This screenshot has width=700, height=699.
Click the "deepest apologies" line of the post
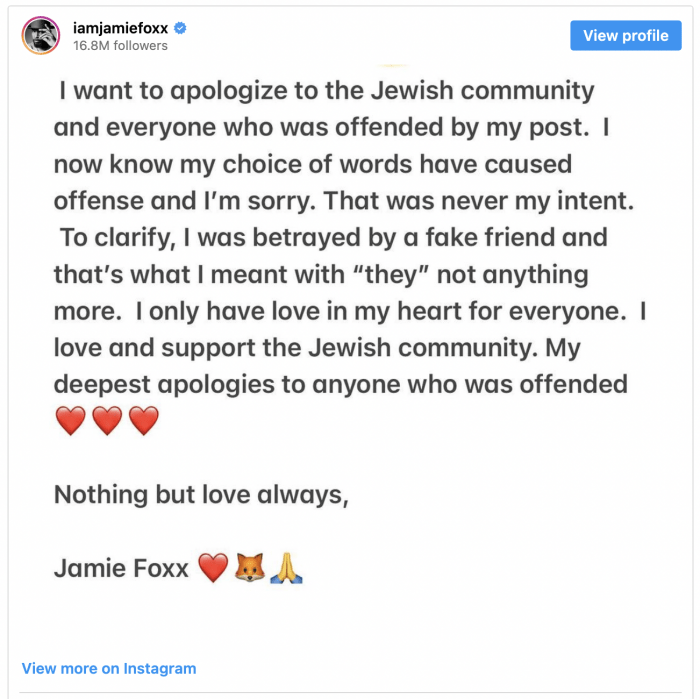coord(340,385)
